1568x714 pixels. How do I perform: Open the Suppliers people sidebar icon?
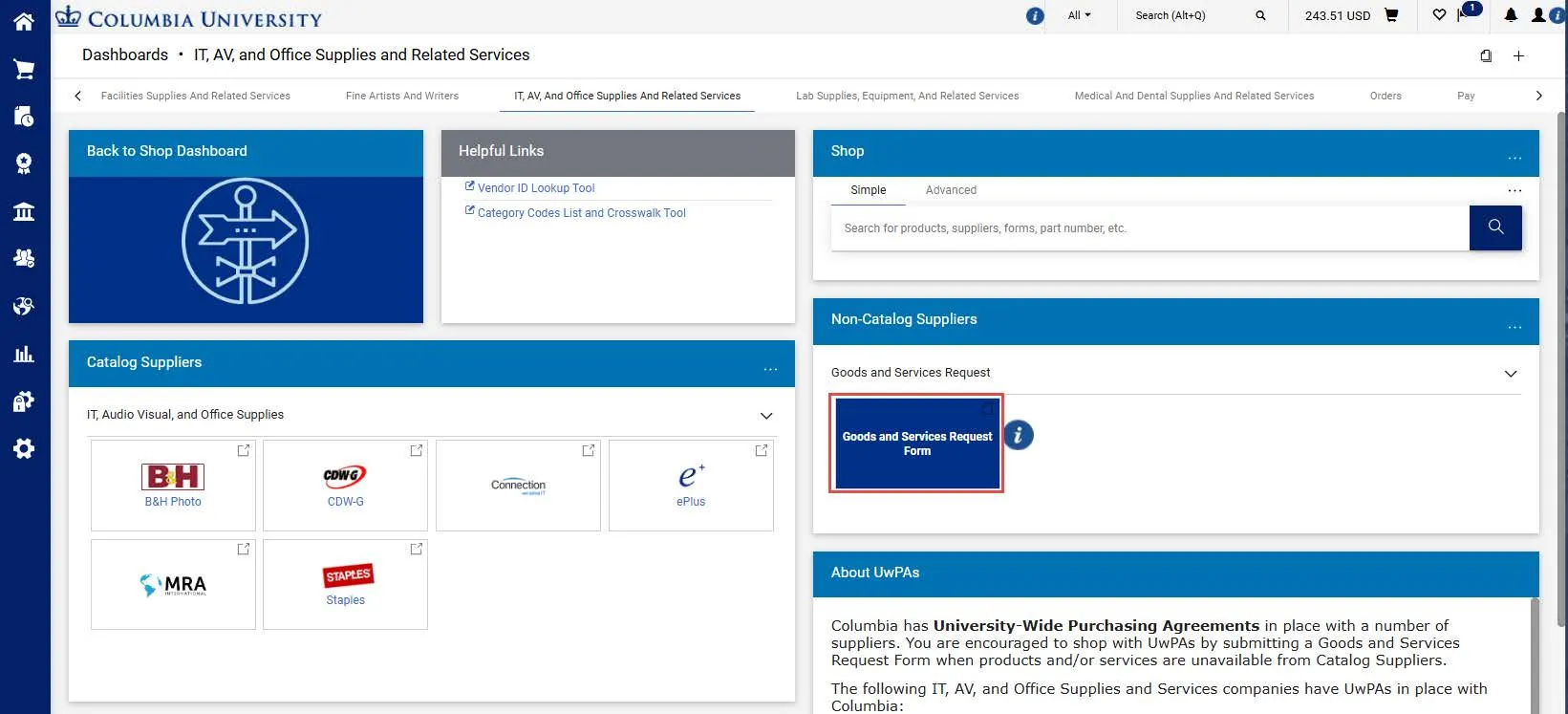tap(24, 258)
